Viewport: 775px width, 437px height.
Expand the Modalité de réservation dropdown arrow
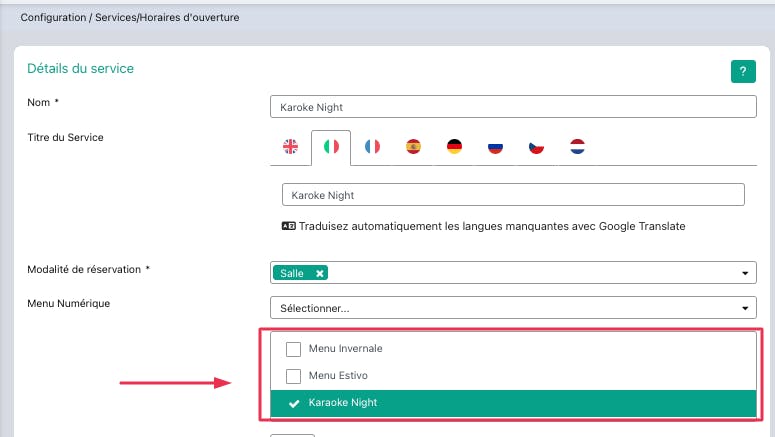point(745,273)
